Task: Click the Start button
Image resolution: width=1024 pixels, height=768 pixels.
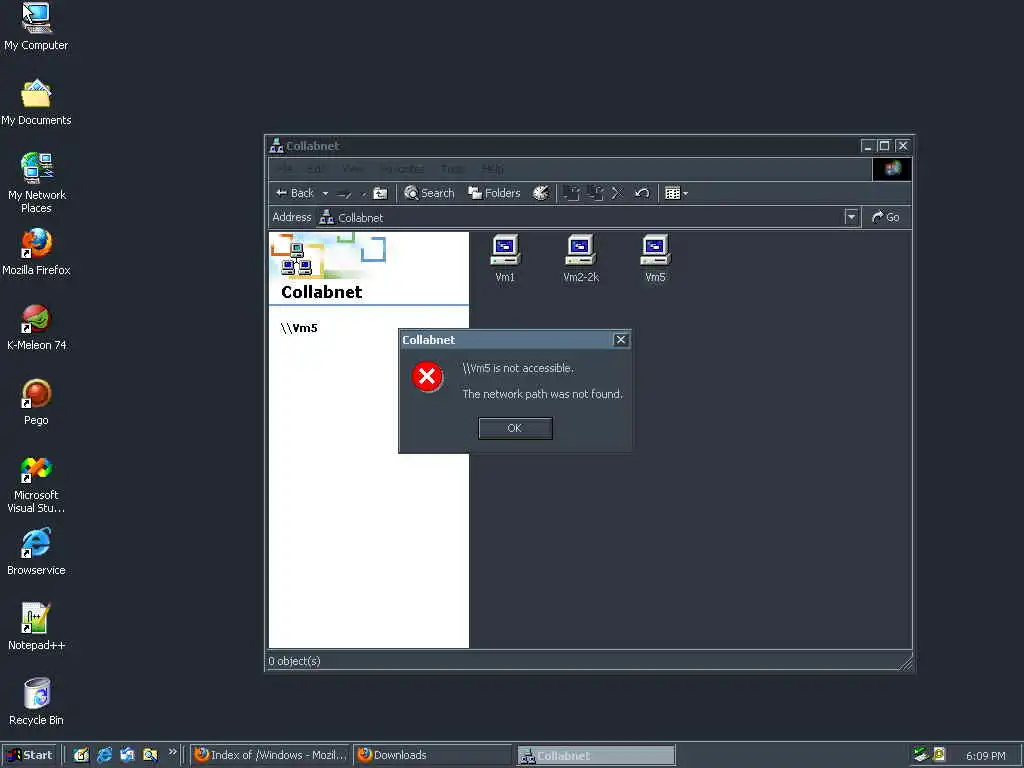Action: click(30, 755)
